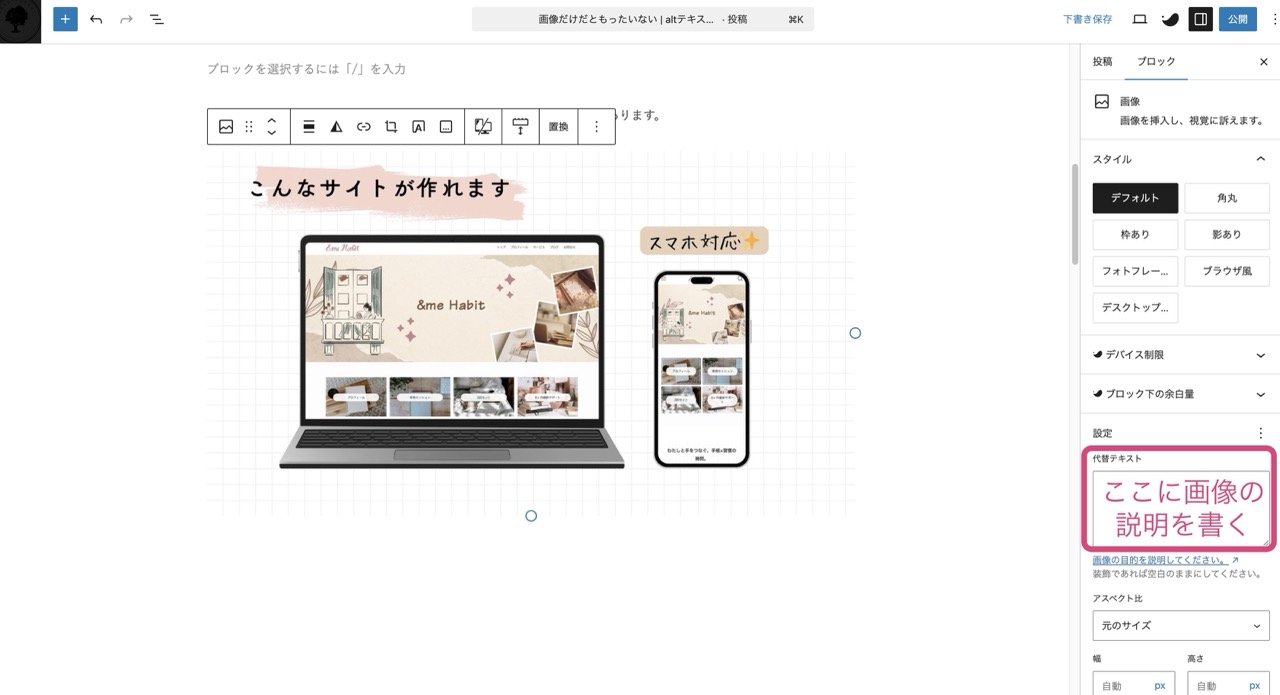The height and width of the screenshot is (695, 1280).
Task: Apply duotone filter via the triangle icon
Action: (336, 127)
